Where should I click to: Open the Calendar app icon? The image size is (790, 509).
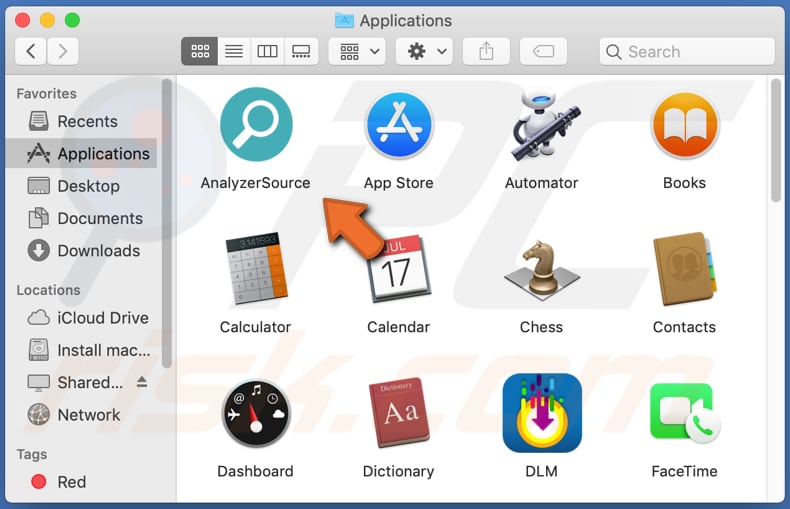[x=399, y=269]
